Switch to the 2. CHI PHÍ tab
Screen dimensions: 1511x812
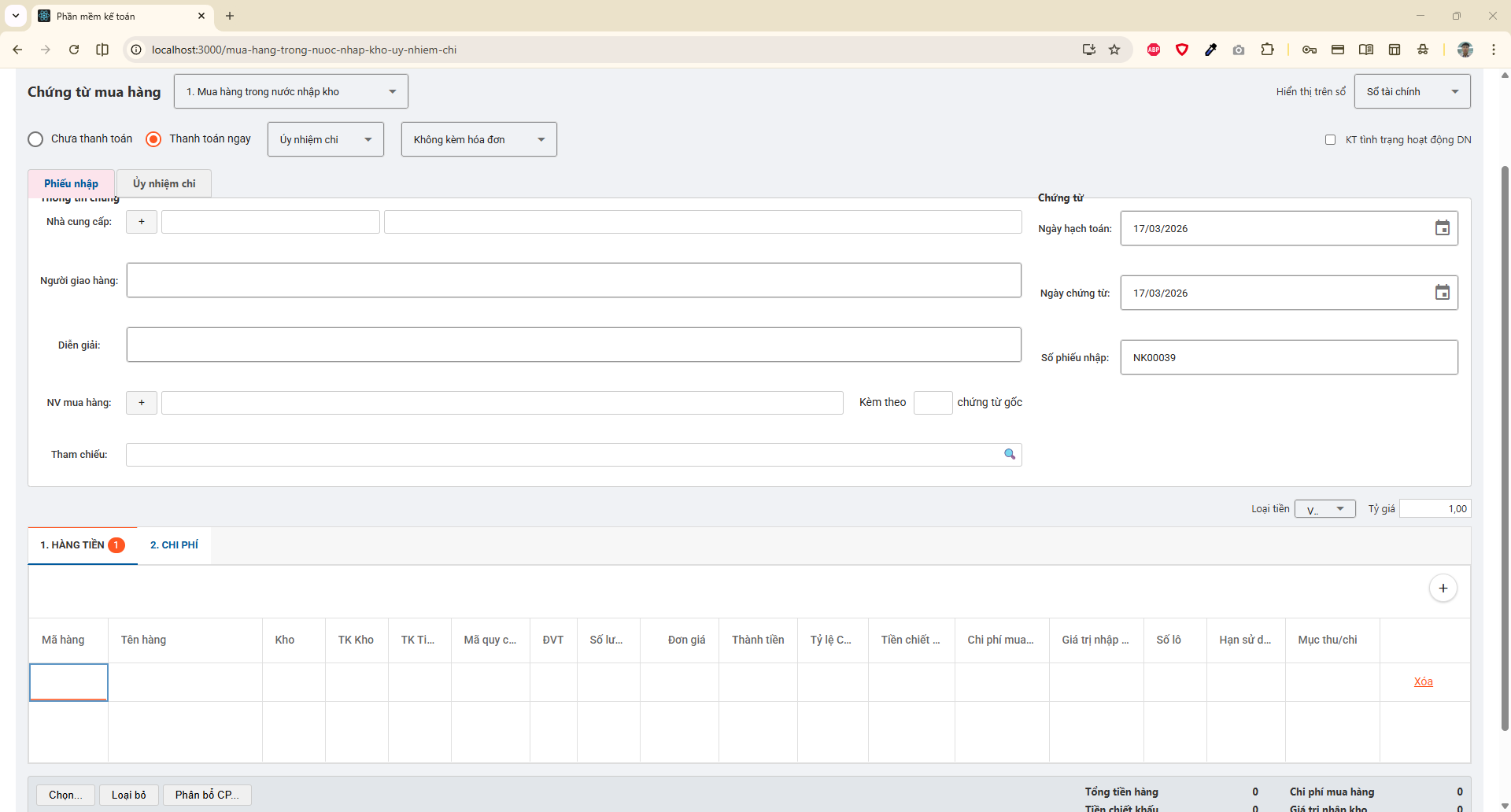[x=174, y=545]
